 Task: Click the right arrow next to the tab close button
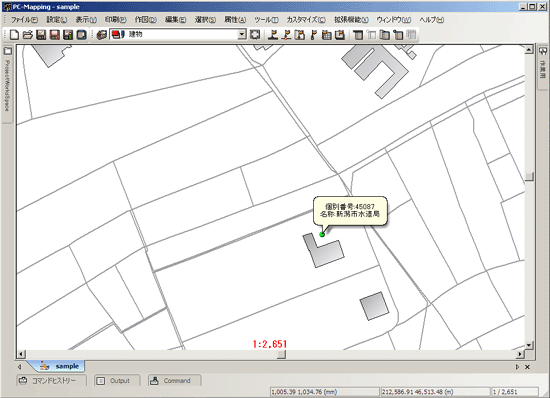[517, 367]
